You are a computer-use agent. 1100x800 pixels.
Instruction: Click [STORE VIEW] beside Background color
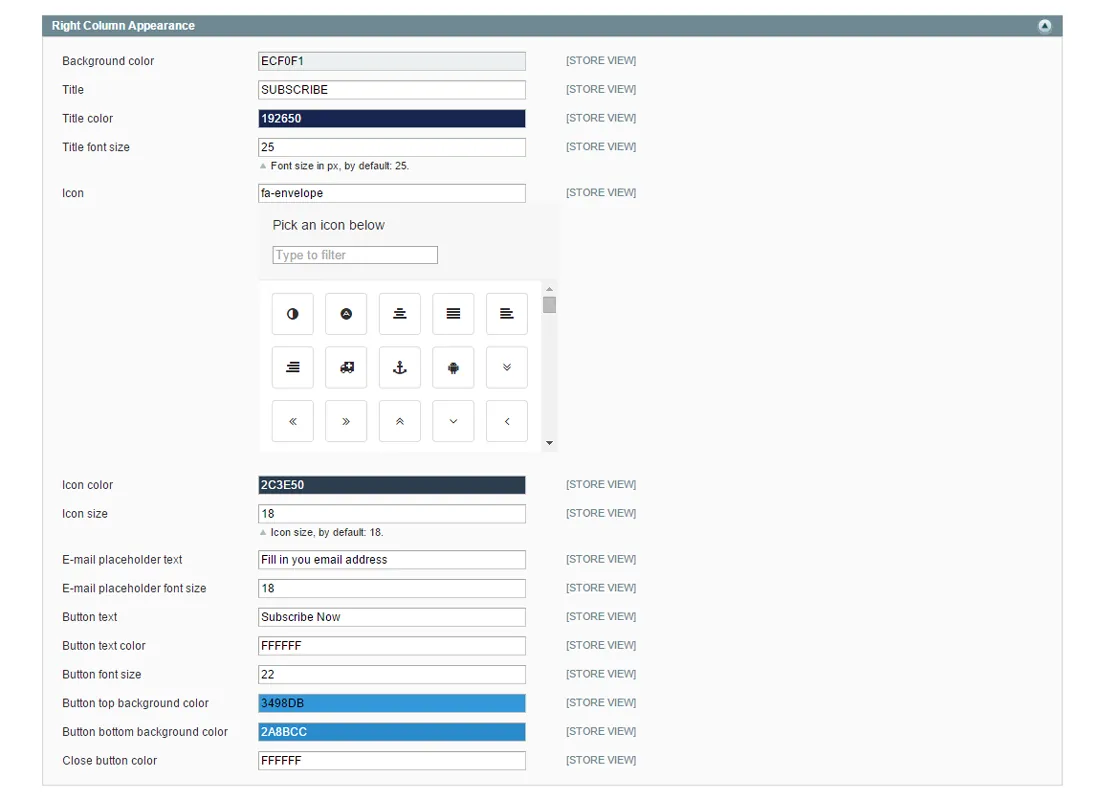point(601,61)
